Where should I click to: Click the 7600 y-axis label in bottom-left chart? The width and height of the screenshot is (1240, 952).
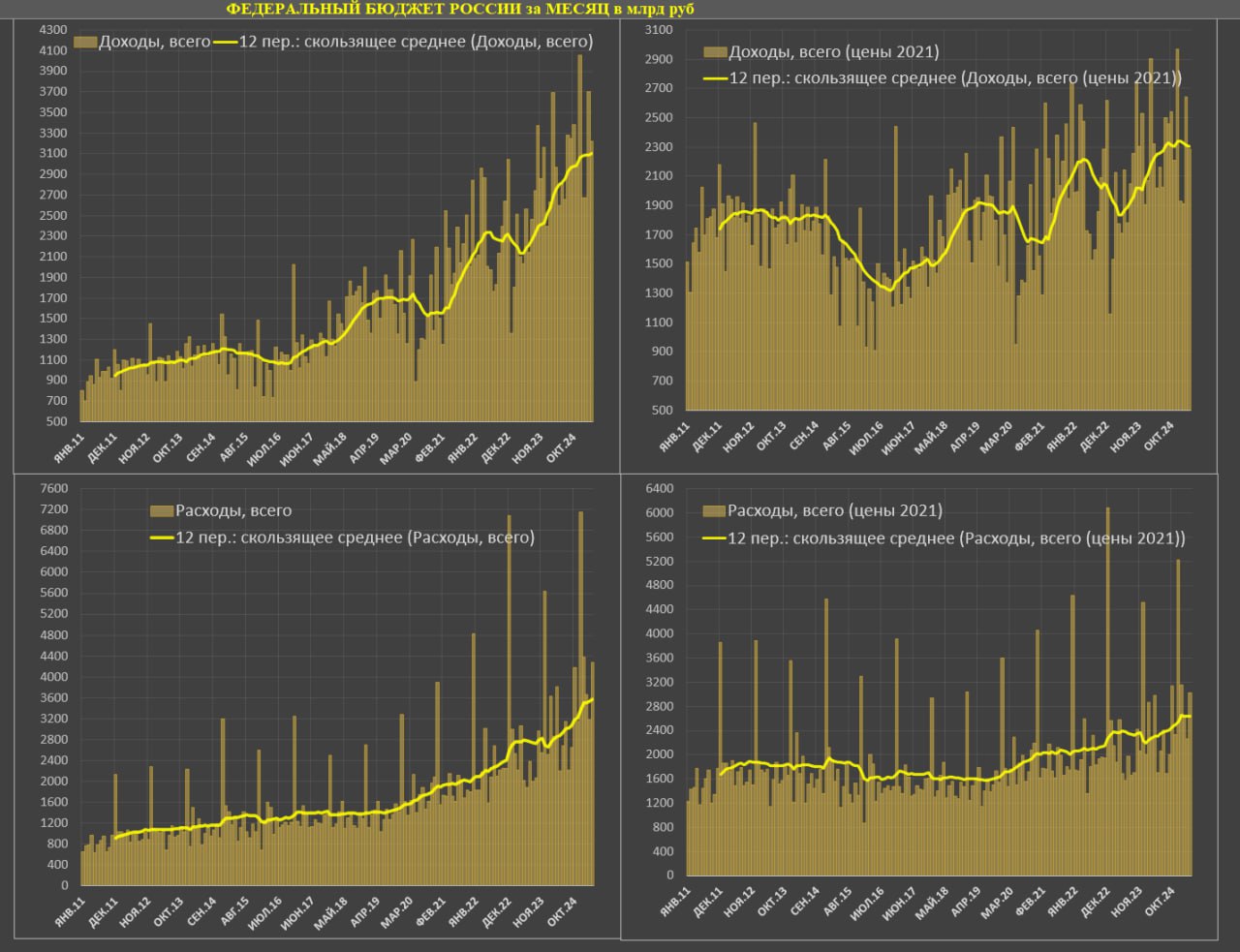(x=53, y=488)
